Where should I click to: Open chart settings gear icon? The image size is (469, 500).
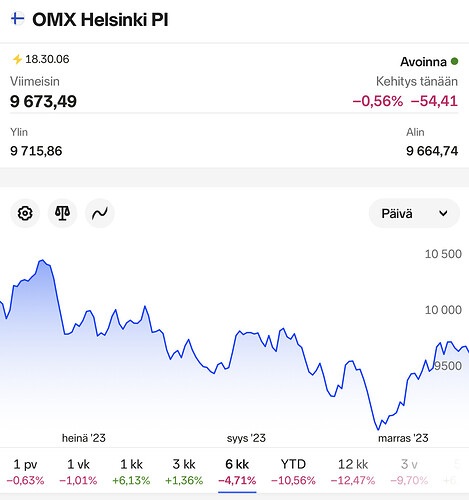[25, 213]
